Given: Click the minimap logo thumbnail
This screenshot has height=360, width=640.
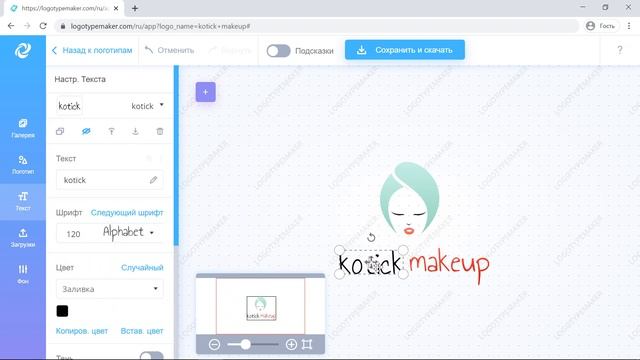Looking at the screenshot, I should (261, 308).
